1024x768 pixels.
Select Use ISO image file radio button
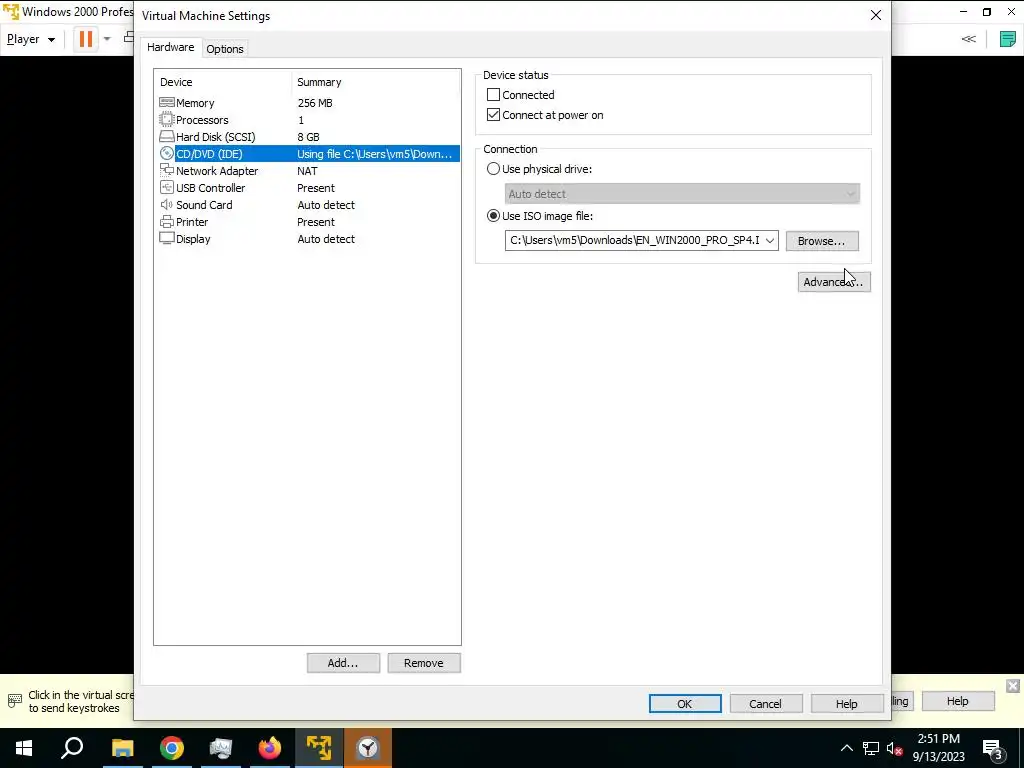493,216
